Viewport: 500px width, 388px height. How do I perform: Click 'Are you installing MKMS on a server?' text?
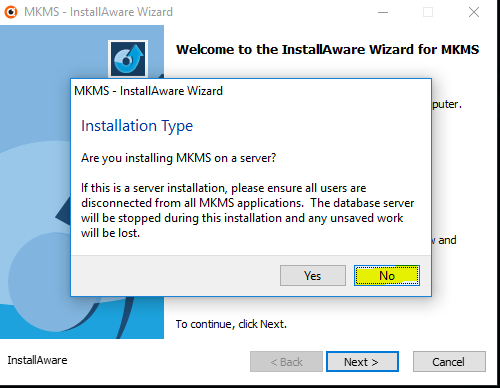(x=179, y=158)
